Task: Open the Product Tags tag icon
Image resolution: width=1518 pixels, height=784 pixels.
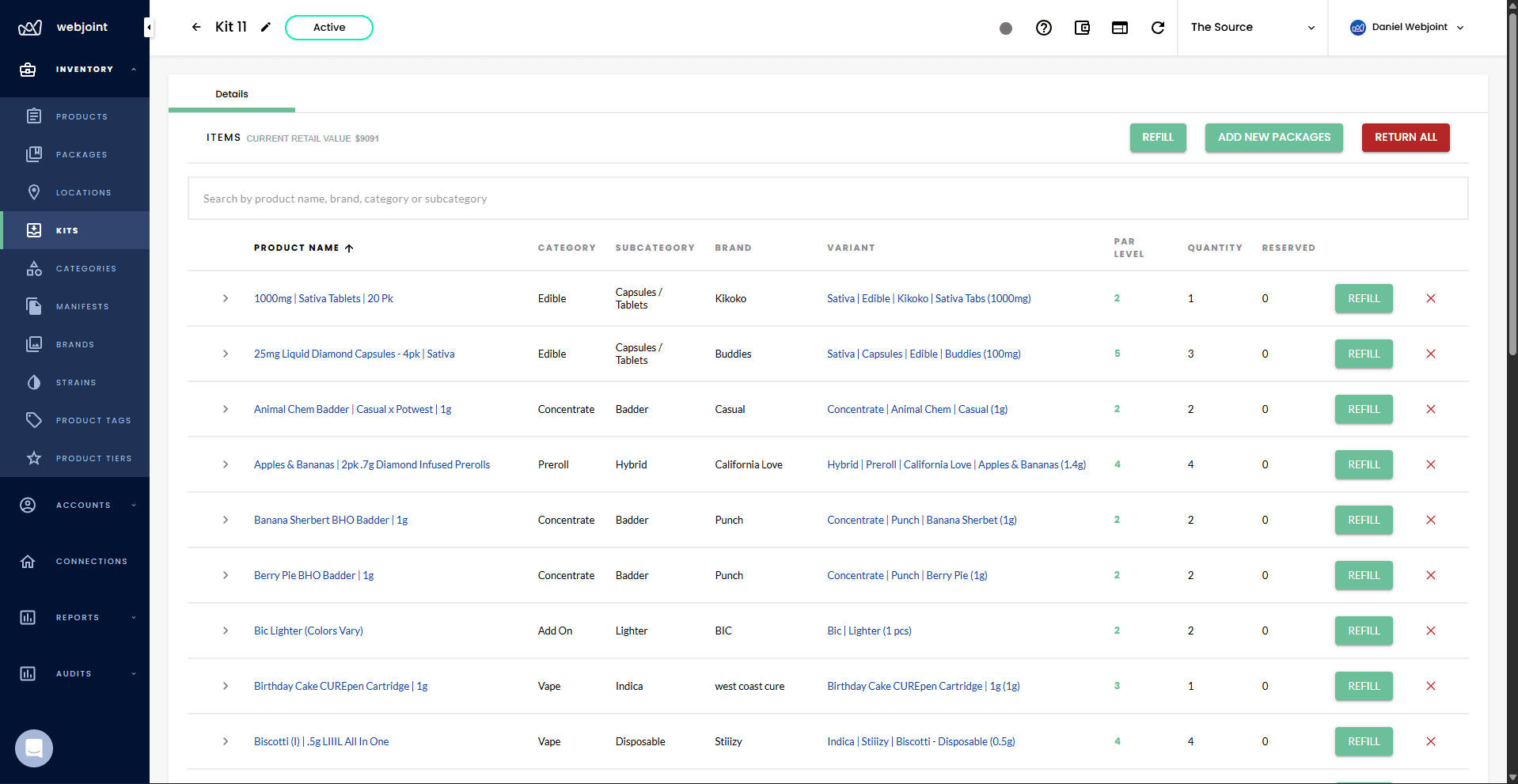Action: [34, 419]
